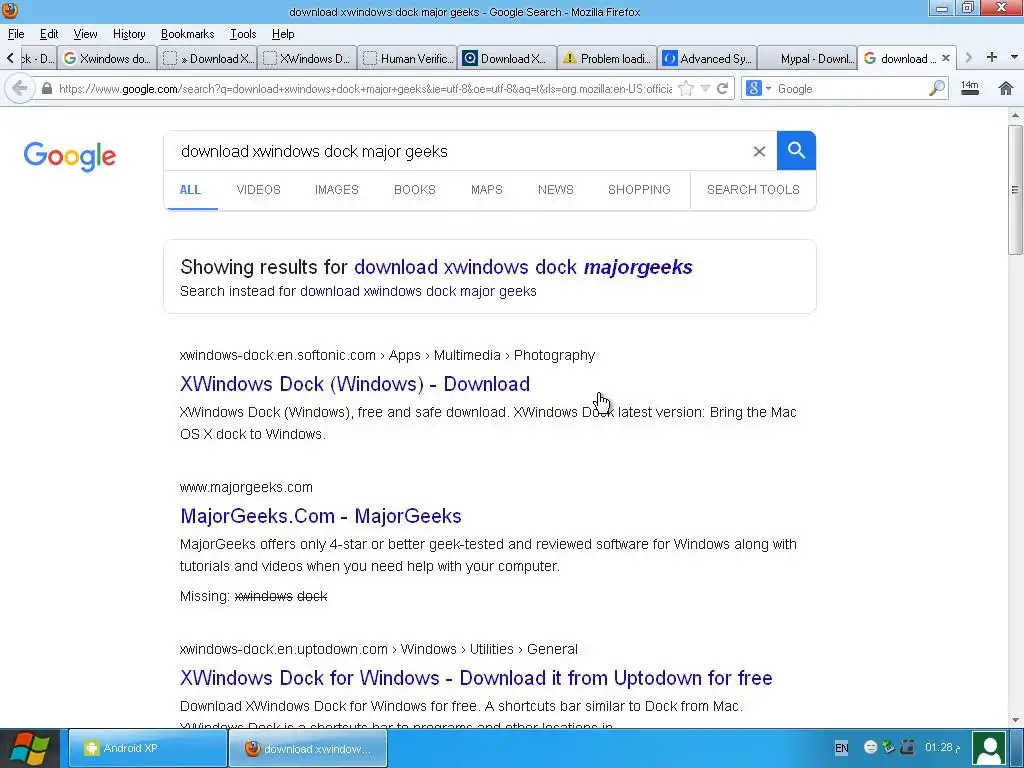Select the ALL results filter
The width and height of the screenshot is (1024, 768).
[x=190, y=189]
